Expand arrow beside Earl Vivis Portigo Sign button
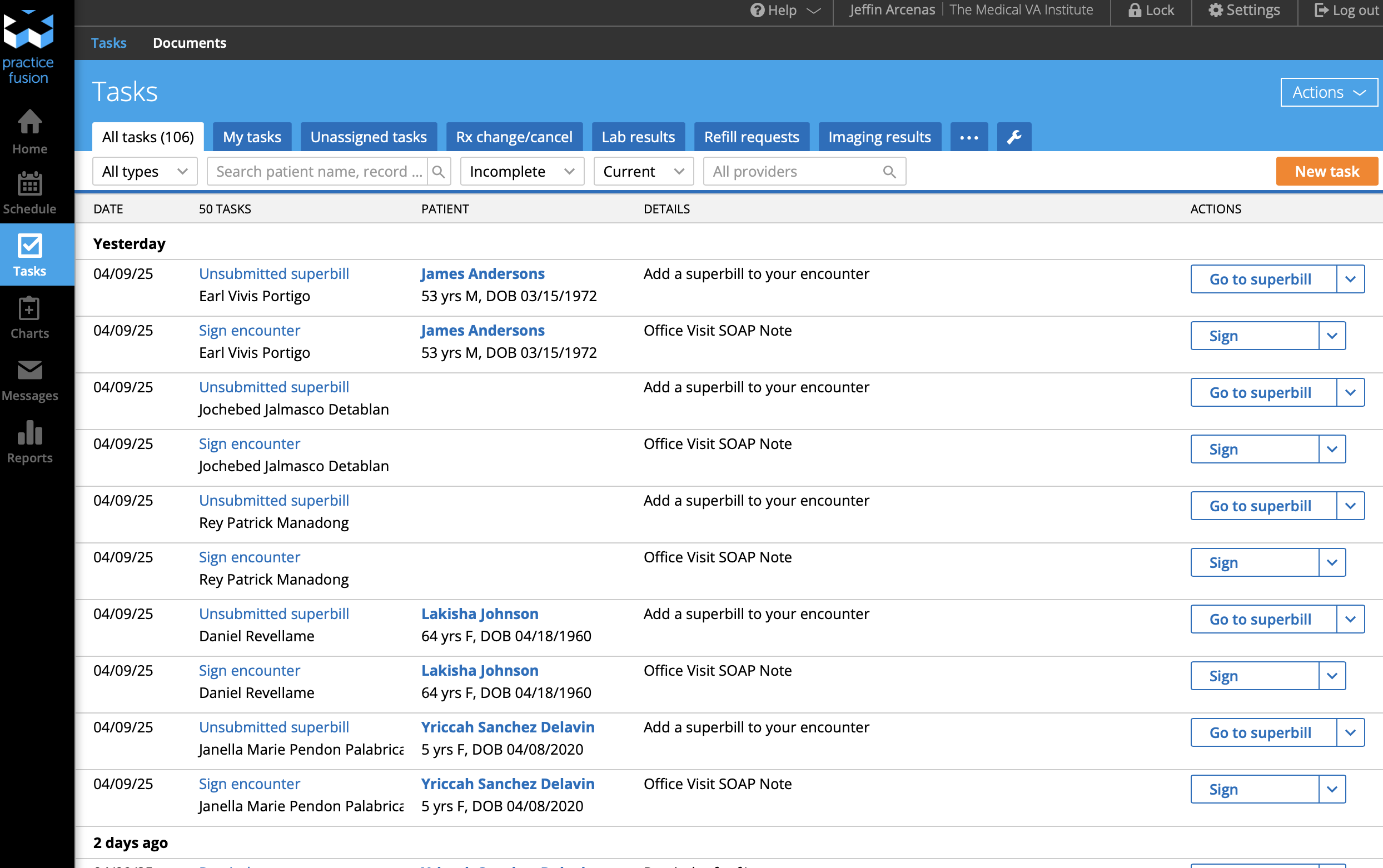This screenshot has width=1383, height=868. 1332,336
